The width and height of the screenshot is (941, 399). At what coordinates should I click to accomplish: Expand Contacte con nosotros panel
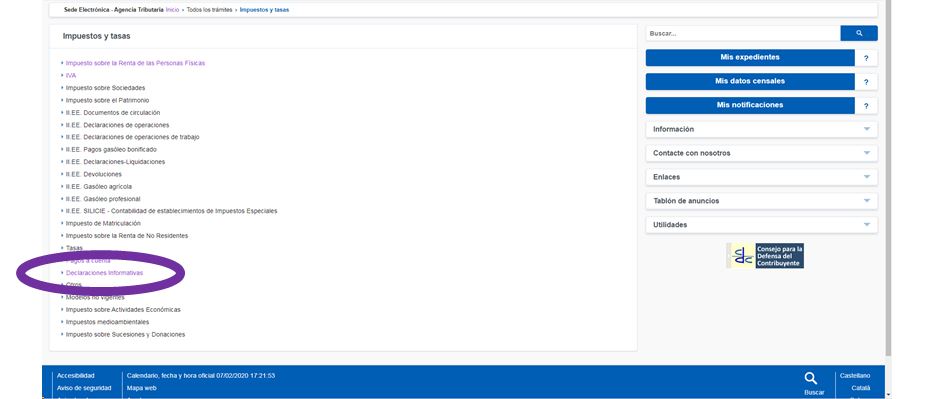click(x=761, y=153)
